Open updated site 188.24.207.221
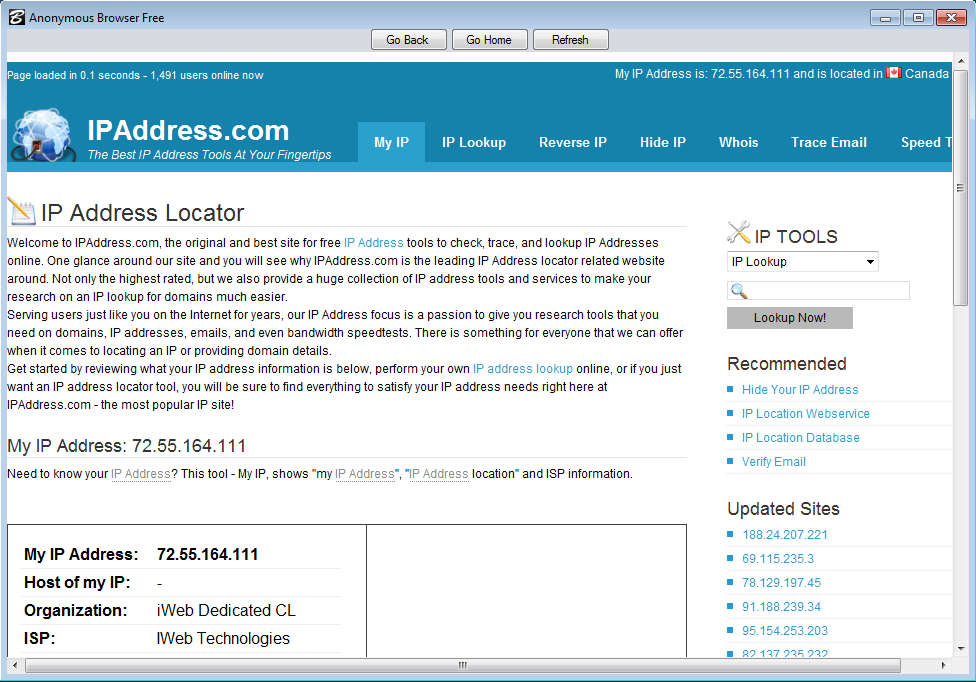The height and width of the screenshot is (682, 976). pos(785,535)
